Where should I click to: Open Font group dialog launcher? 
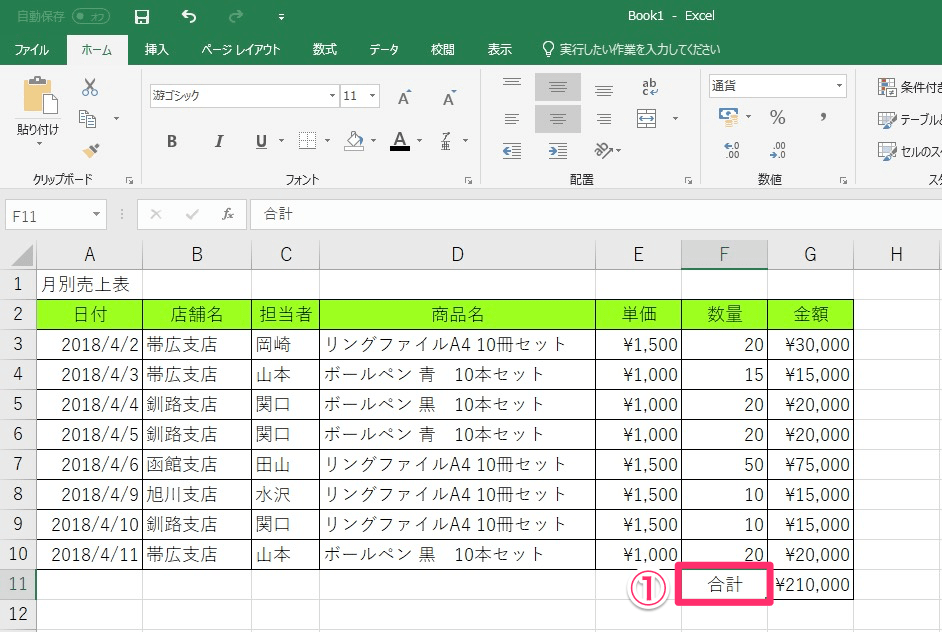click(468, 180)
